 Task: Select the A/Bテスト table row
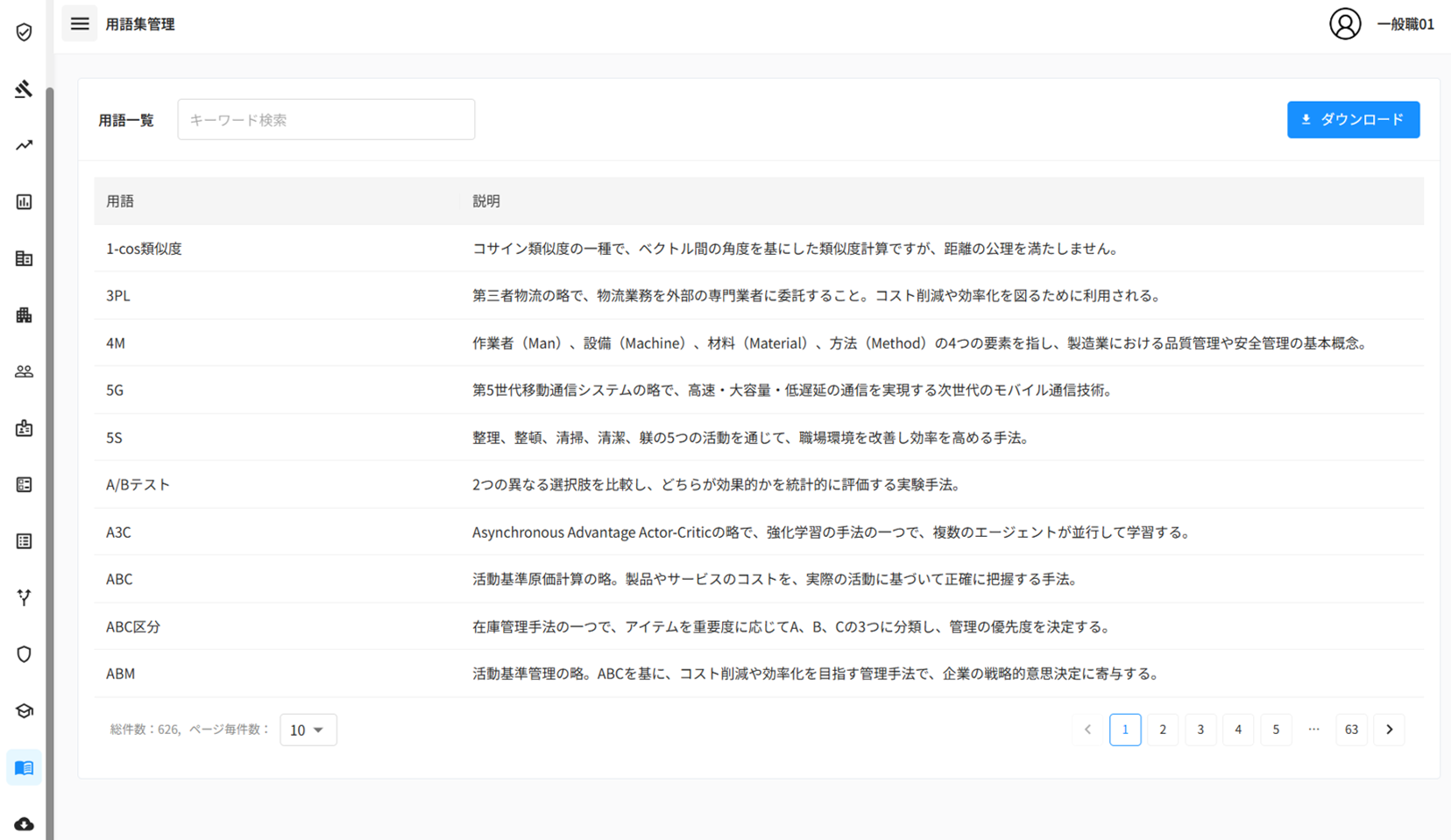(758, 484)
